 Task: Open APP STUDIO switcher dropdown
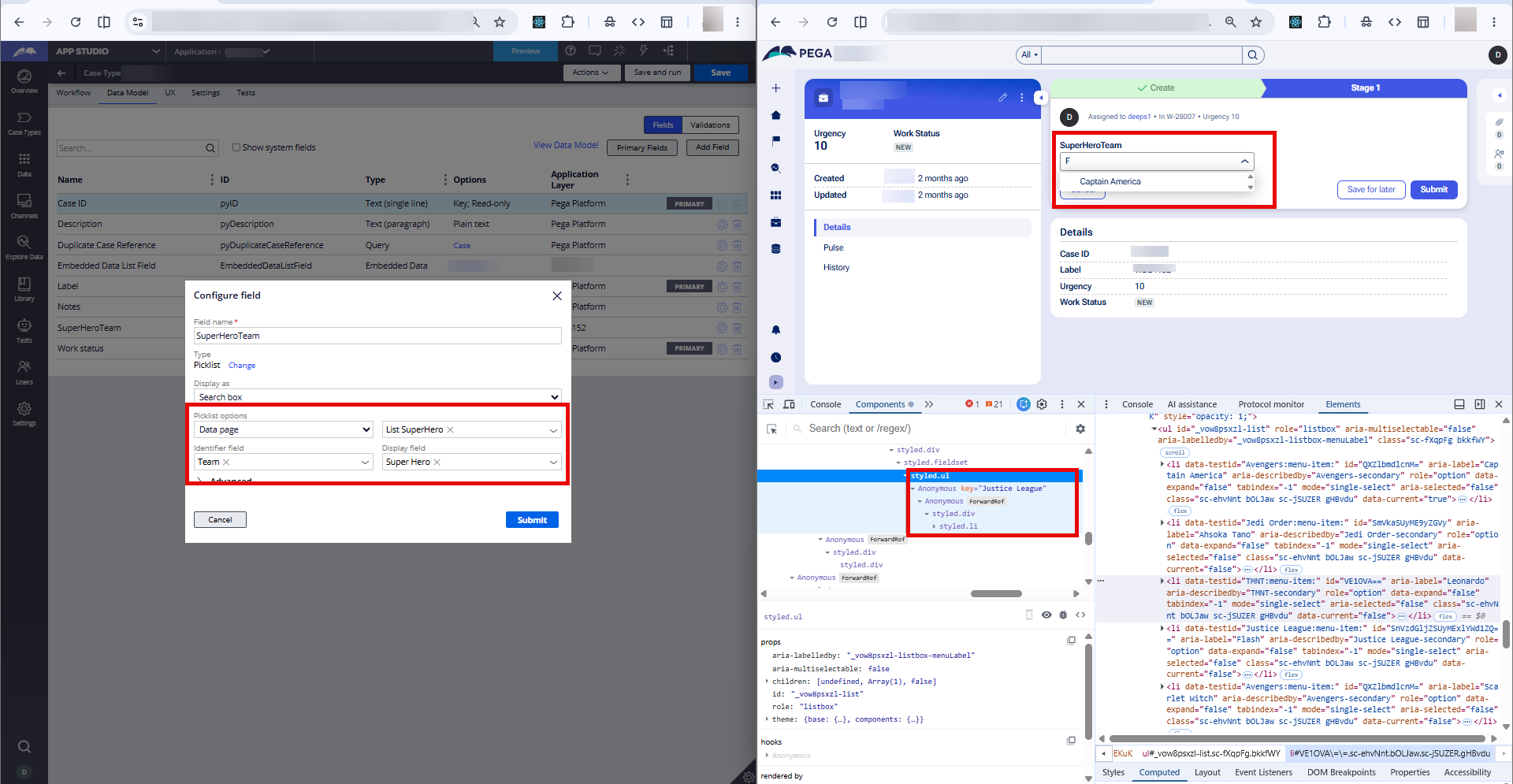[x=156, y=51]
